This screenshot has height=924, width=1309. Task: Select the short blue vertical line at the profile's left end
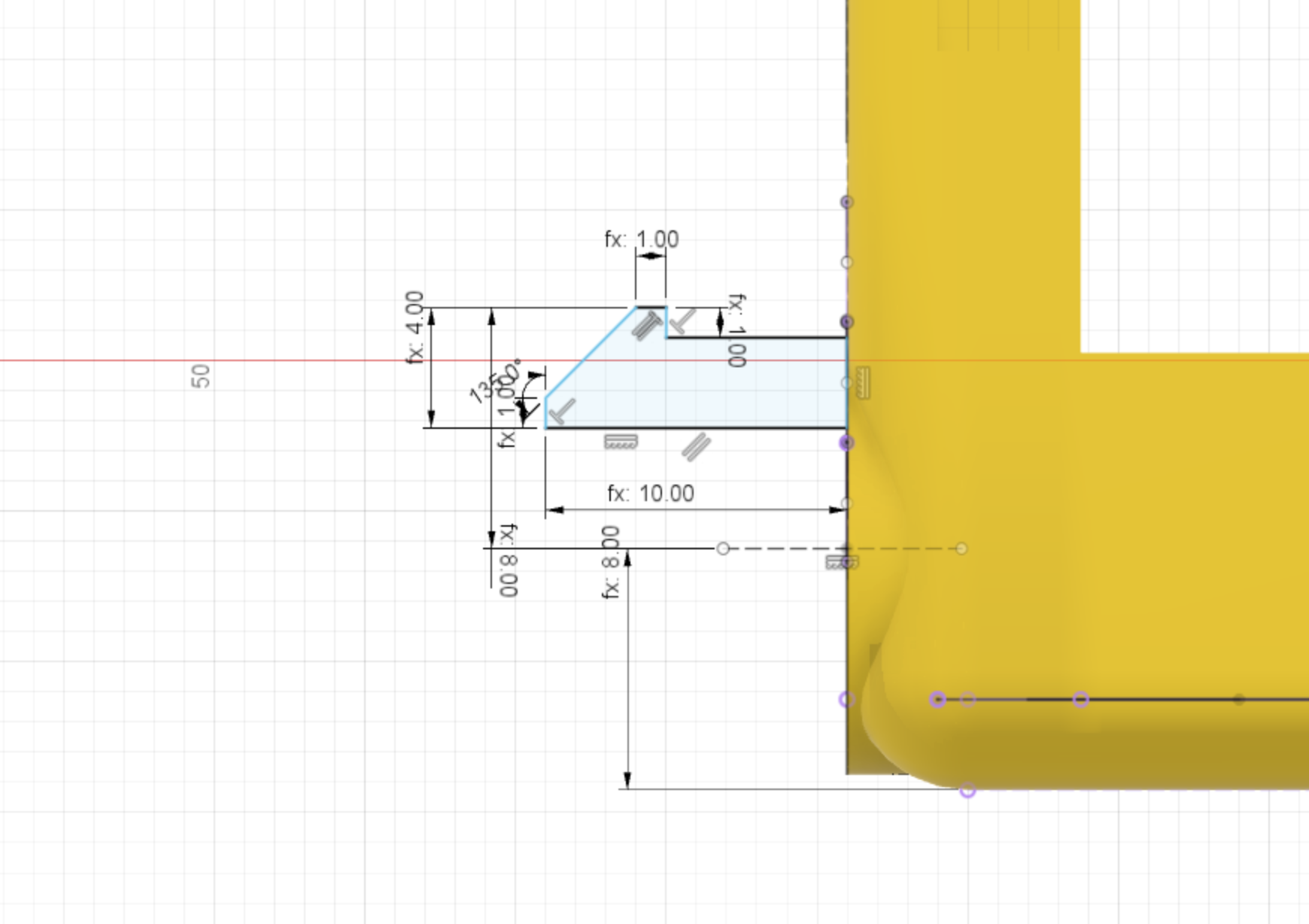[545, 412]
